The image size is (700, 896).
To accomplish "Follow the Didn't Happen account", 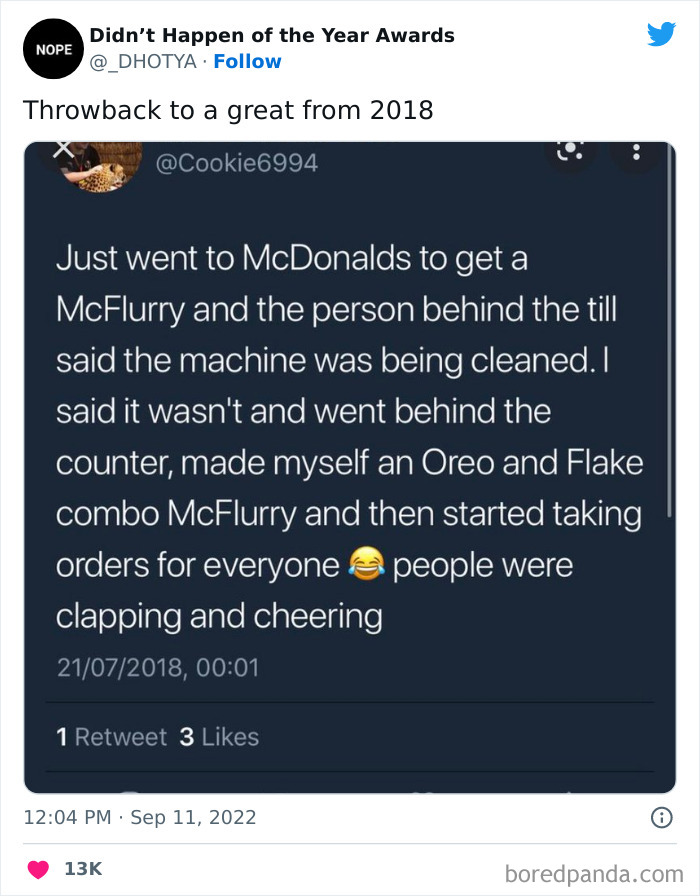I will 248,61.
